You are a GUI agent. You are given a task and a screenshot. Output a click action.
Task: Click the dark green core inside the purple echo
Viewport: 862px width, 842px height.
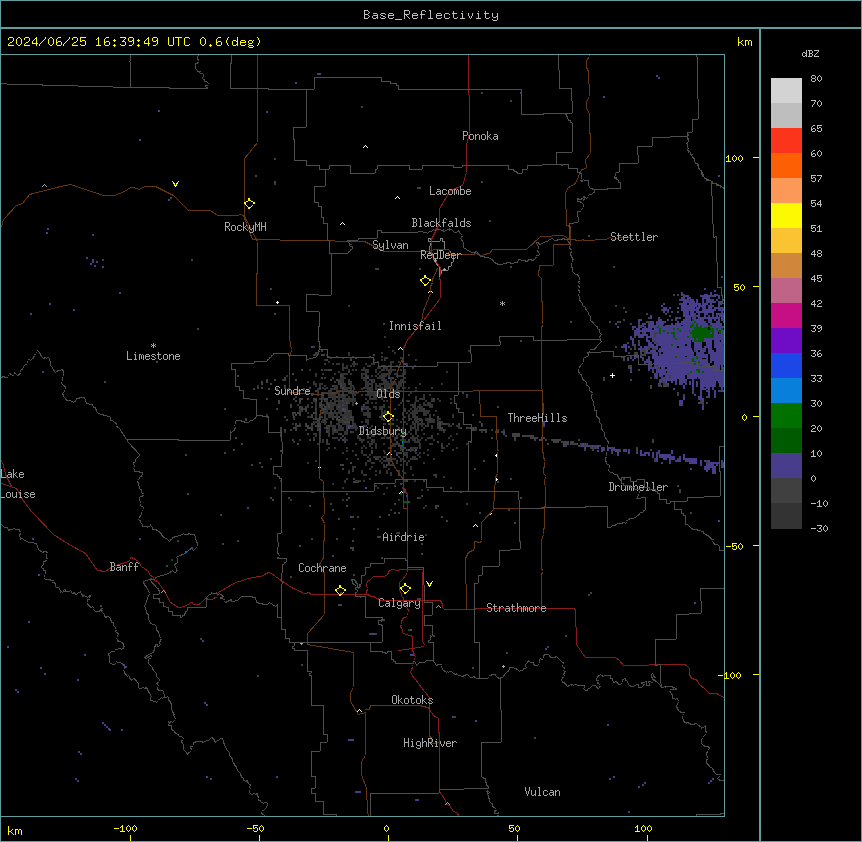point(701,333)
